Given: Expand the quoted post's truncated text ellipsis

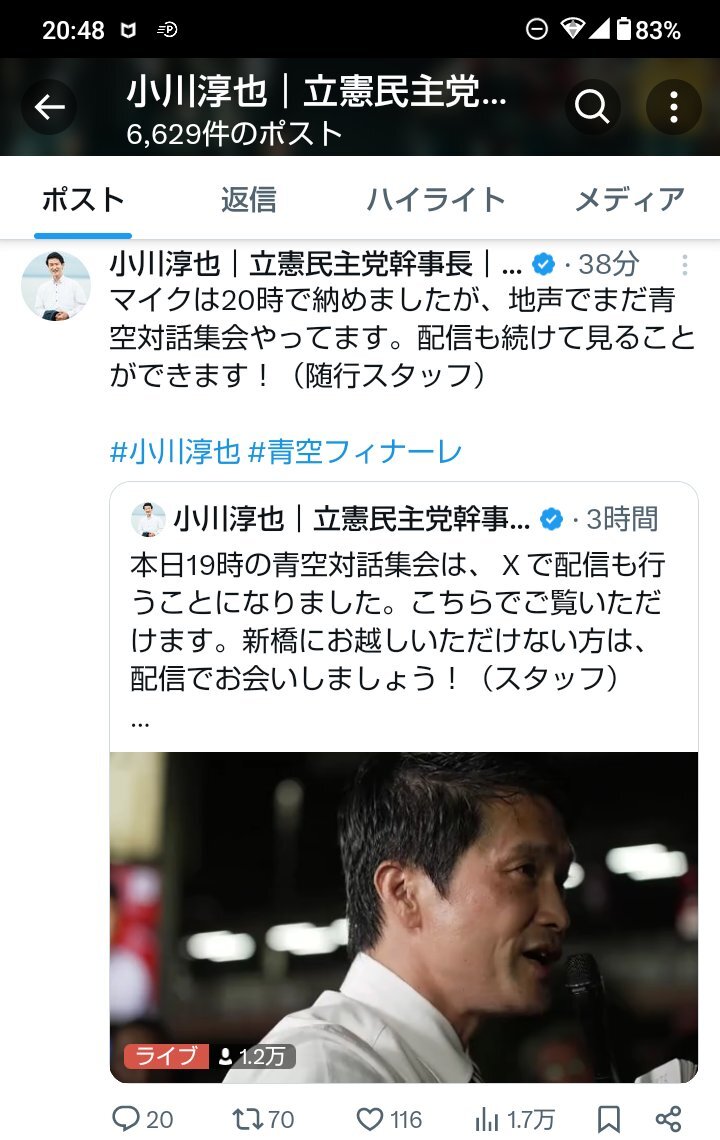Looking at the screenshot, I should pos(140,722).
